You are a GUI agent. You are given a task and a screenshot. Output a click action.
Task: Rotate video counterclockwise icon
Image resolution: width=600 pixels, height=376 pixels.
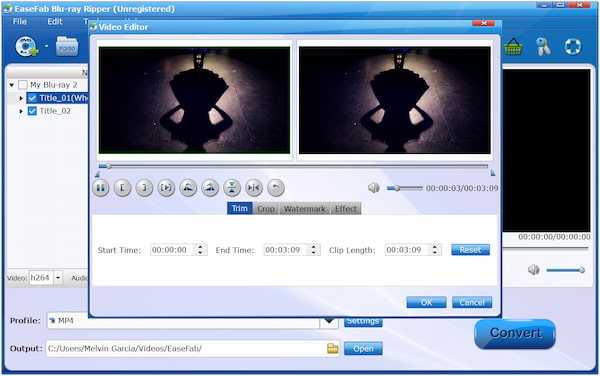pyautogui.click(x=188, y=188)
